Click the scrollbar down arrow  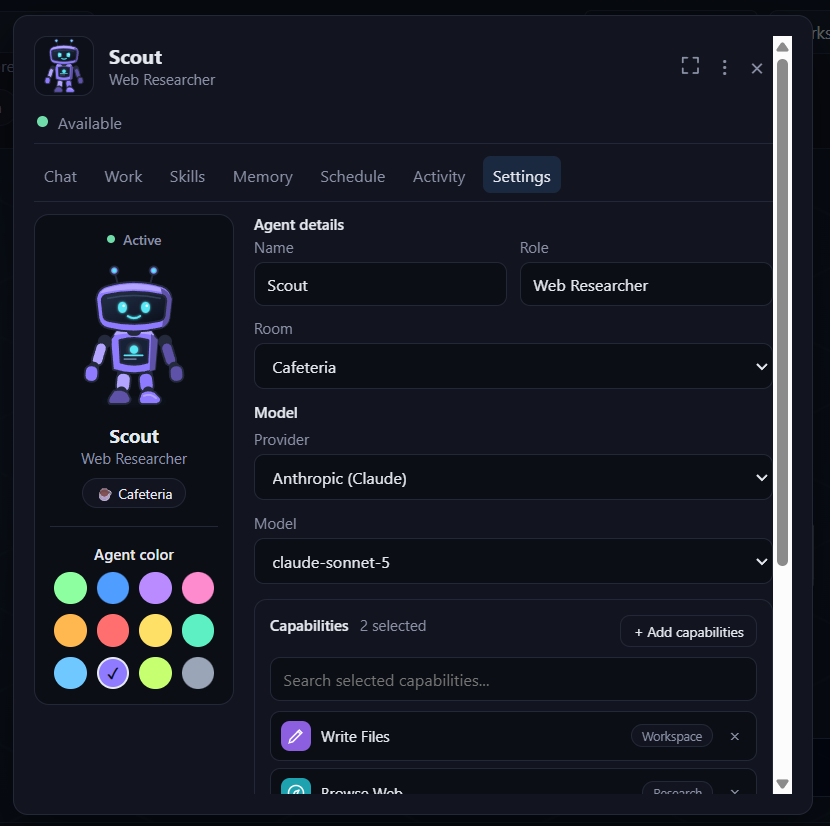[782, 783]
